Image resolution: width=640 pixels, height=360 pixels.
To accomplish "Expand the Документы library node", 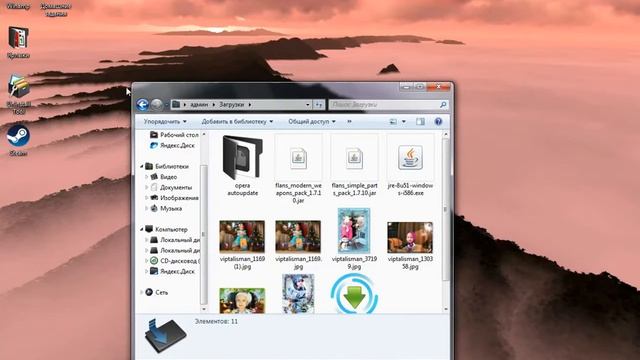I will pyautogui.click(x=147, y=187).
